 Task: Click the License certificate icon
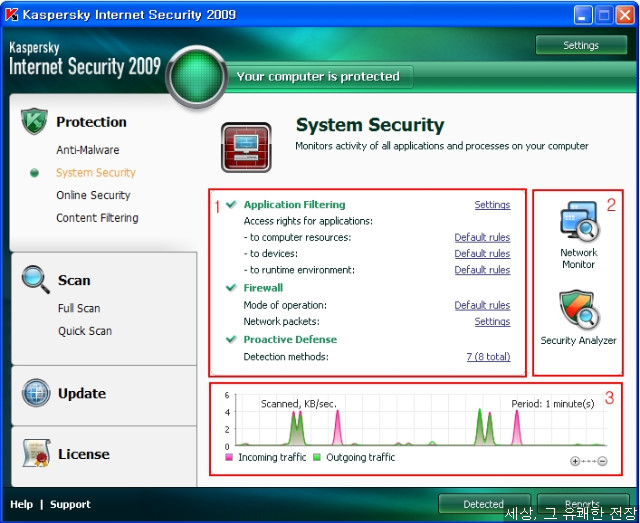tap(37, 453)
